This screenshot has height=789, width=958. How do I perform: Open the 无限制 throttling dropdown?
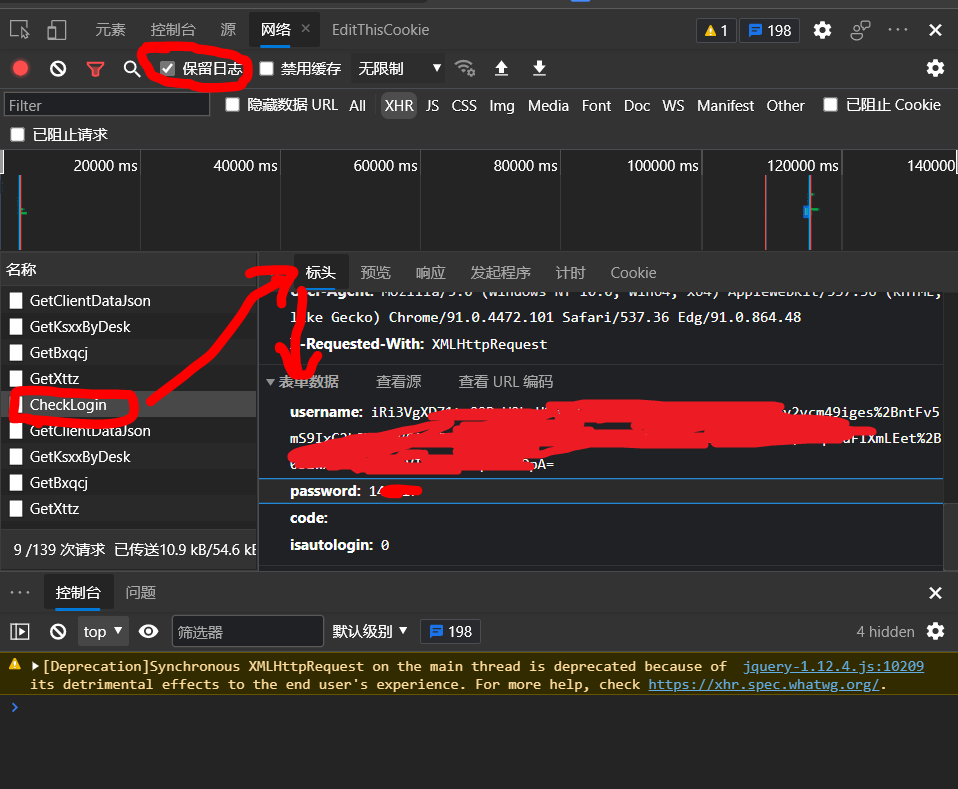[x=397, y=68]
